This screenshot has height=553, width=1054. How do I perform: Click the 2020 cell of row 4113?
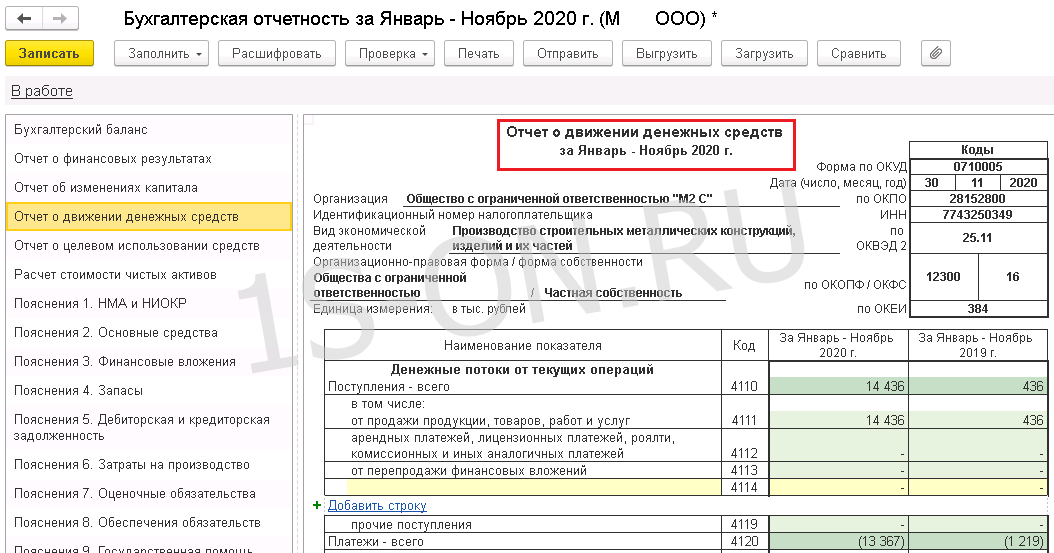pyautogui.click(x=838, y=470)
